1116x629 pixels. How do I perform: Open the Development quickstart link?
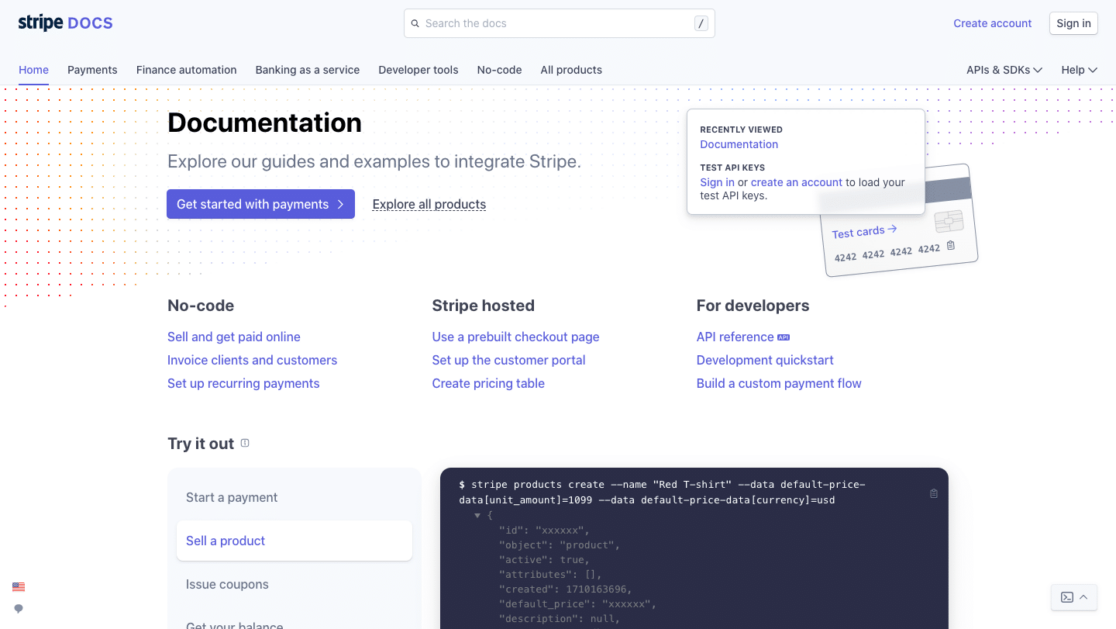764,360
